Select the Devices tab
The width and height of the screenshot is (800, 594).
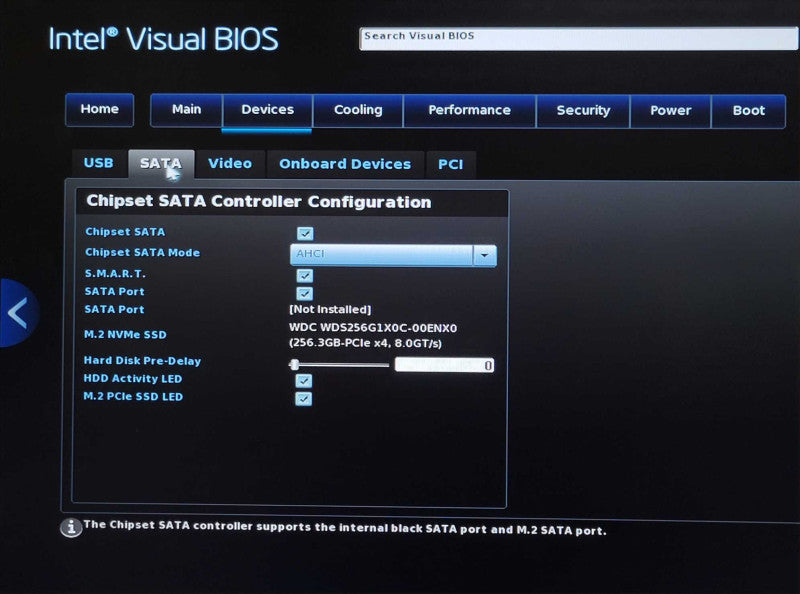tap(267, 110)
